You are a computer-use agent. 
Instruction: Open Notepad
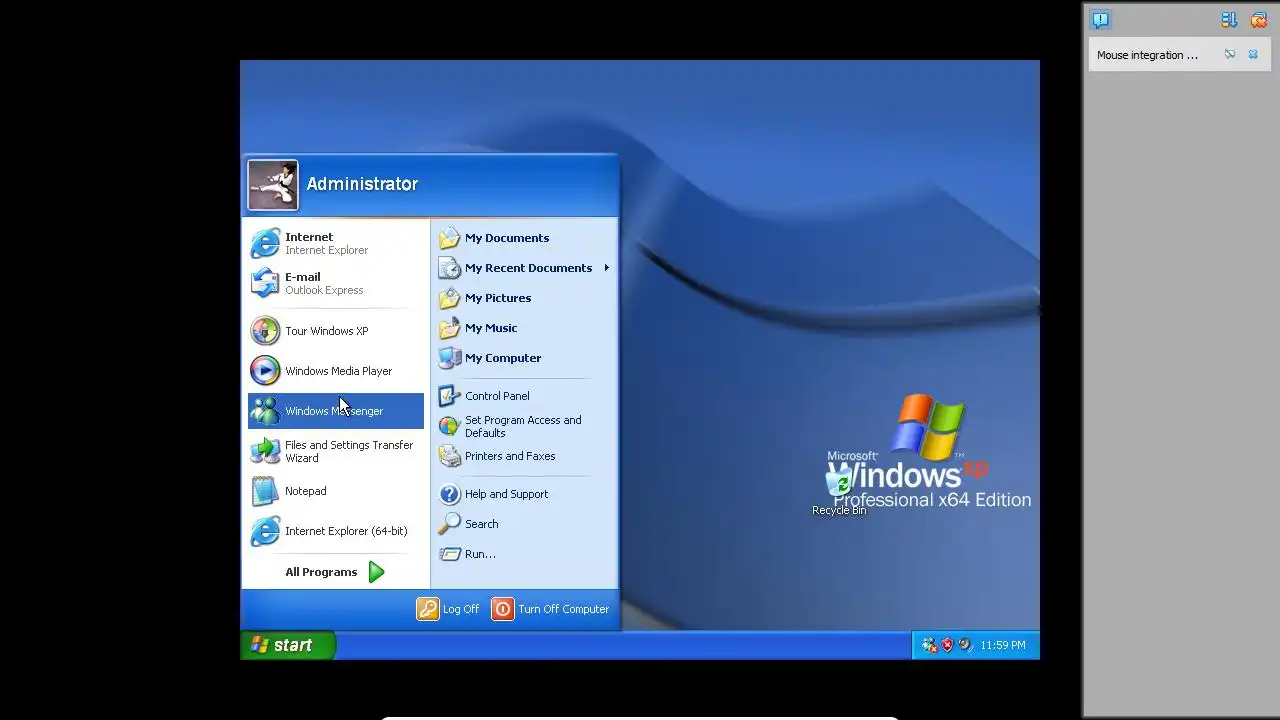tap(336, 491)
